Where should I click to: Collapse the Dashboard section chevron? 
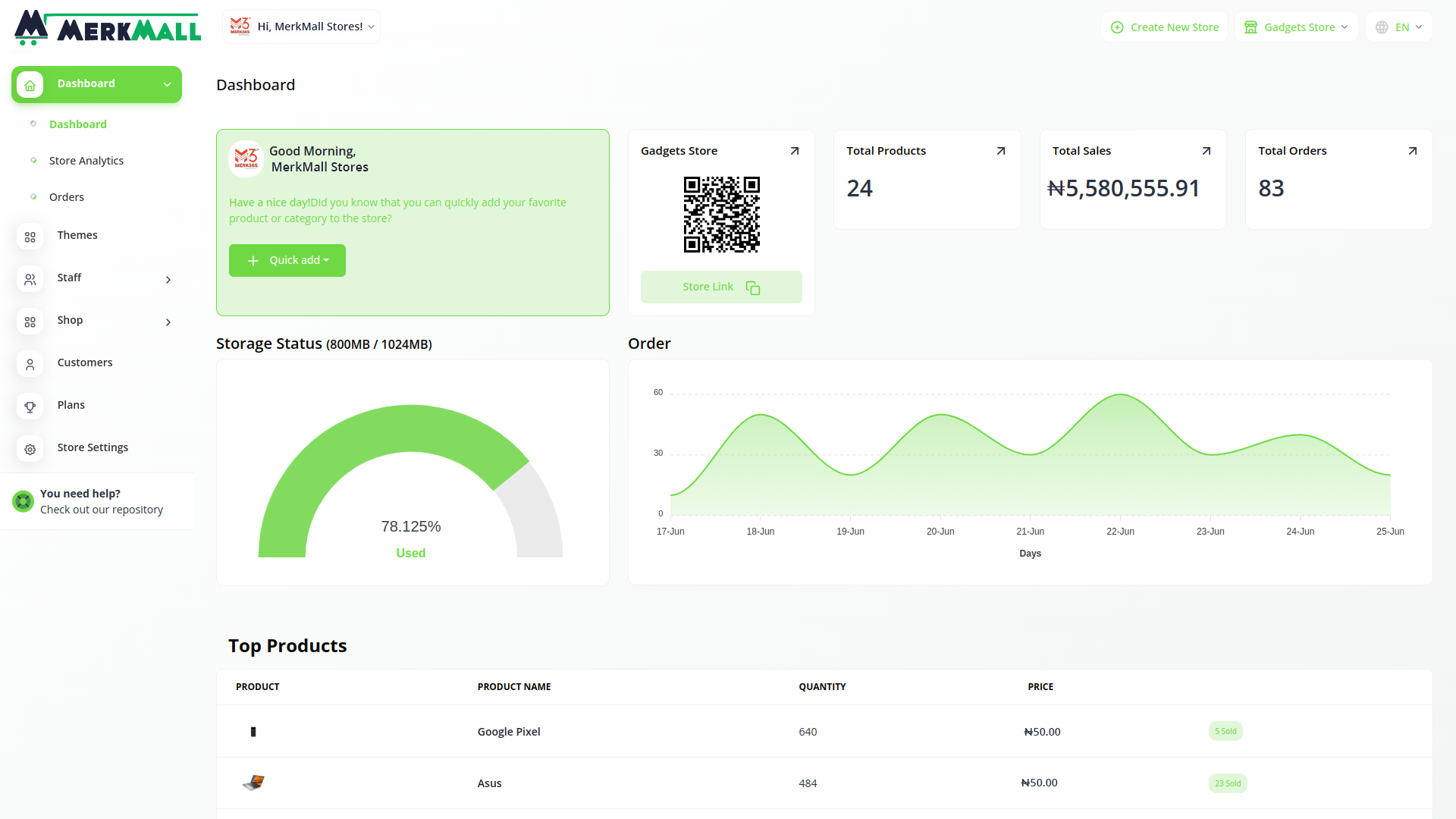[167, 84]
